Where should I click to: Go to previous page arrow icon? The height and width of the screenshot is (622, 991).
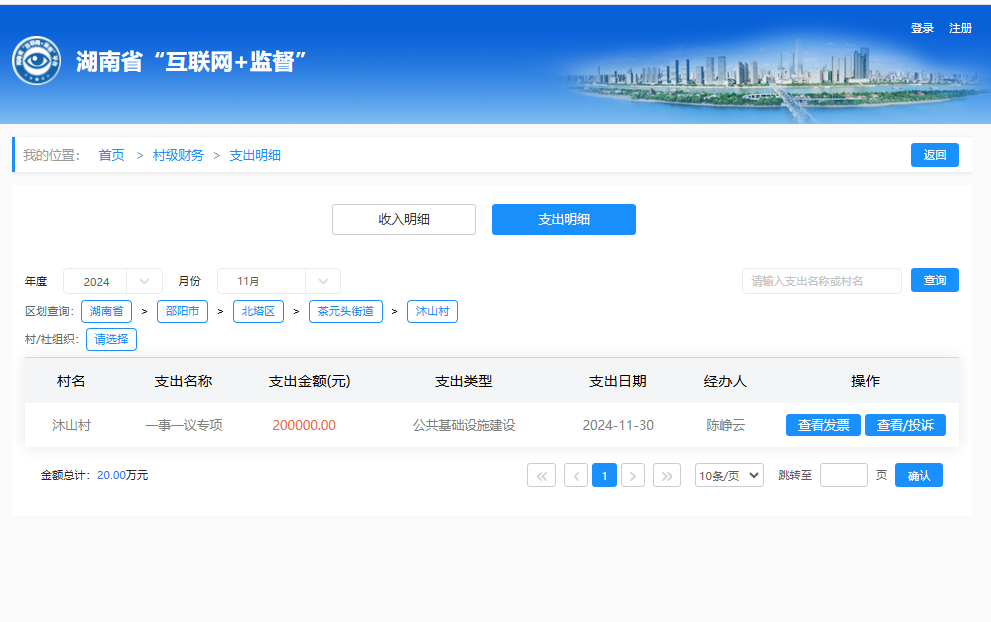(x=576, y=475)
